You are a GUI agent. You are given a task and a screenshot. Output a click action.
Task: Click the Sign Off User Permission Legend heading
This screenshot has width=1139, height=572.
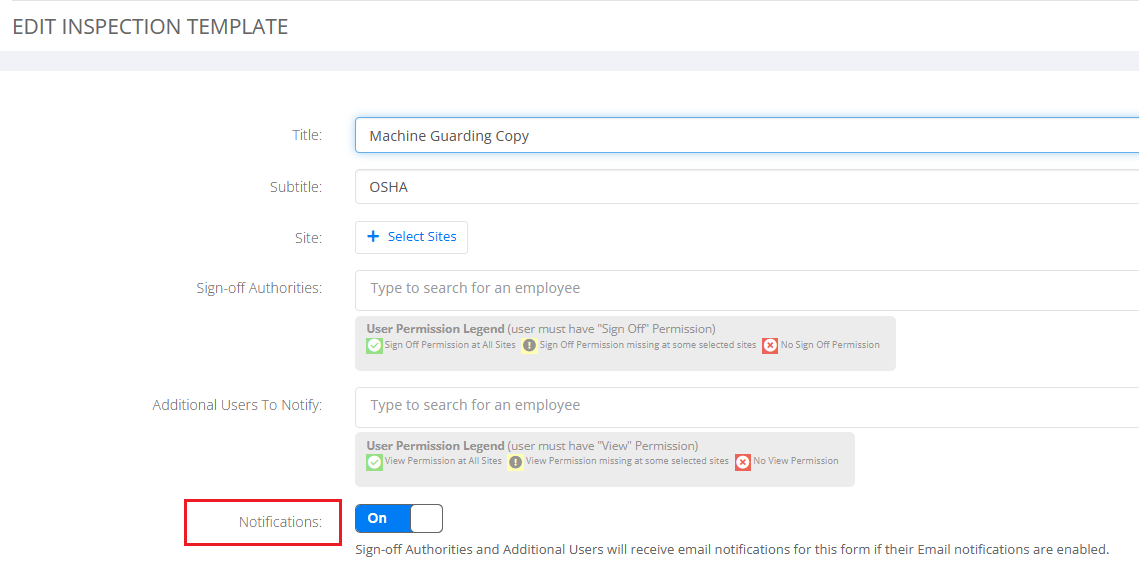435,329
